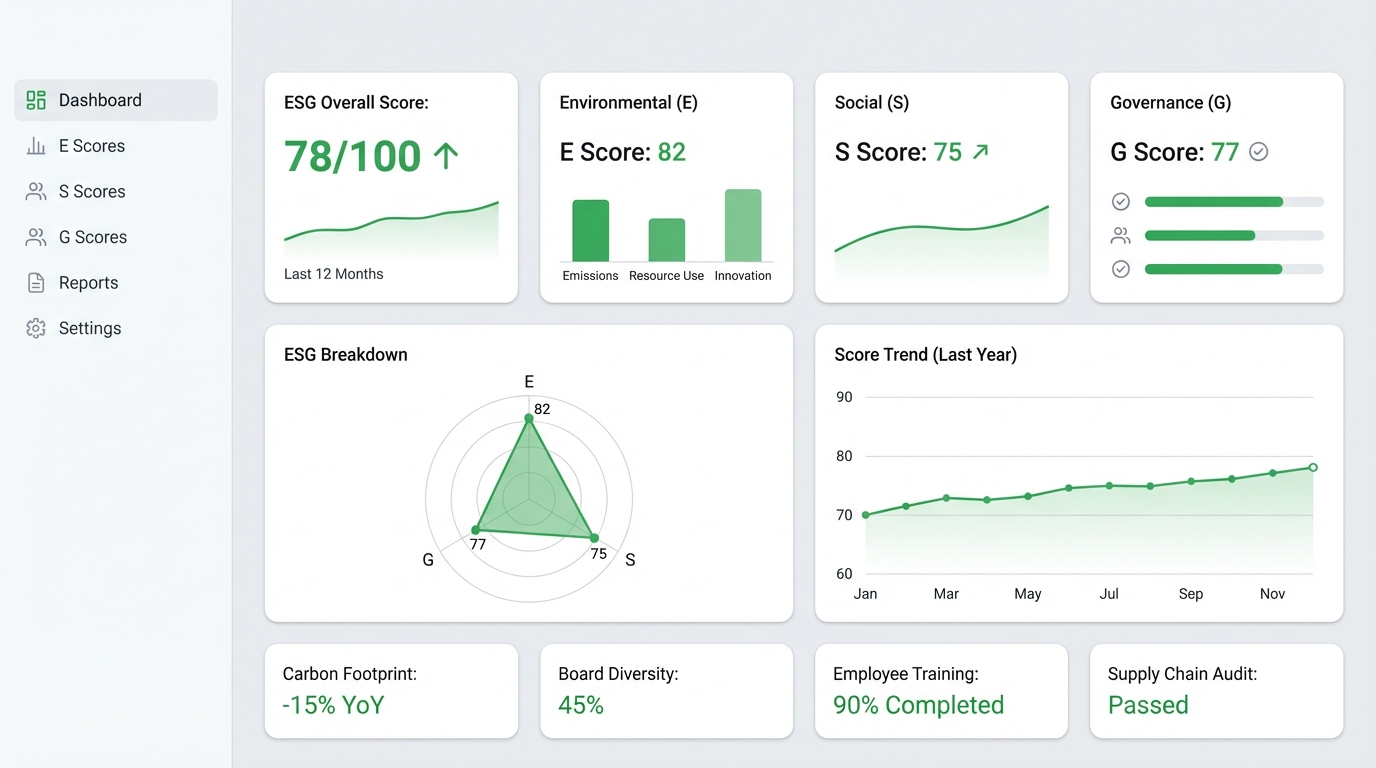
Task: Click the Settings gear icon
Action: tap(36, 328)
